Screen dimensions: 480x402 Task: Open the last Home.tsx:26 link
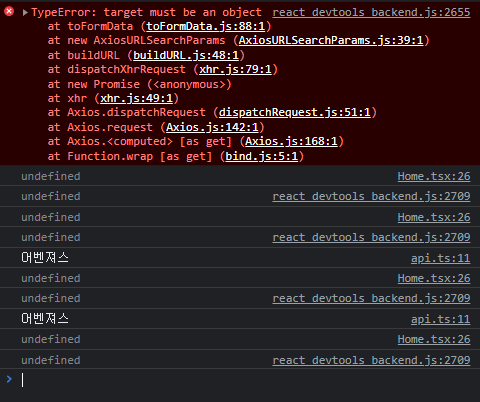(434, 339)
